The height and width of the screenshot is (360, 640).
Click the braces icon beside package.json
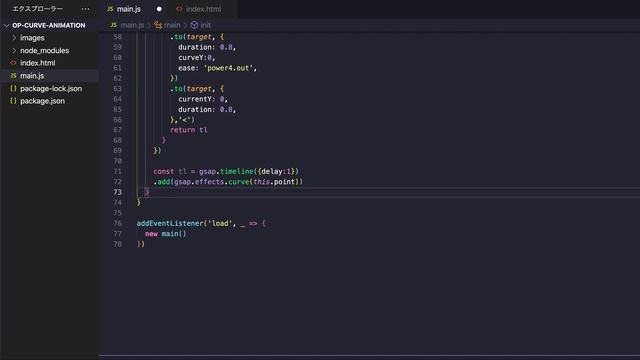pos(13,101)
